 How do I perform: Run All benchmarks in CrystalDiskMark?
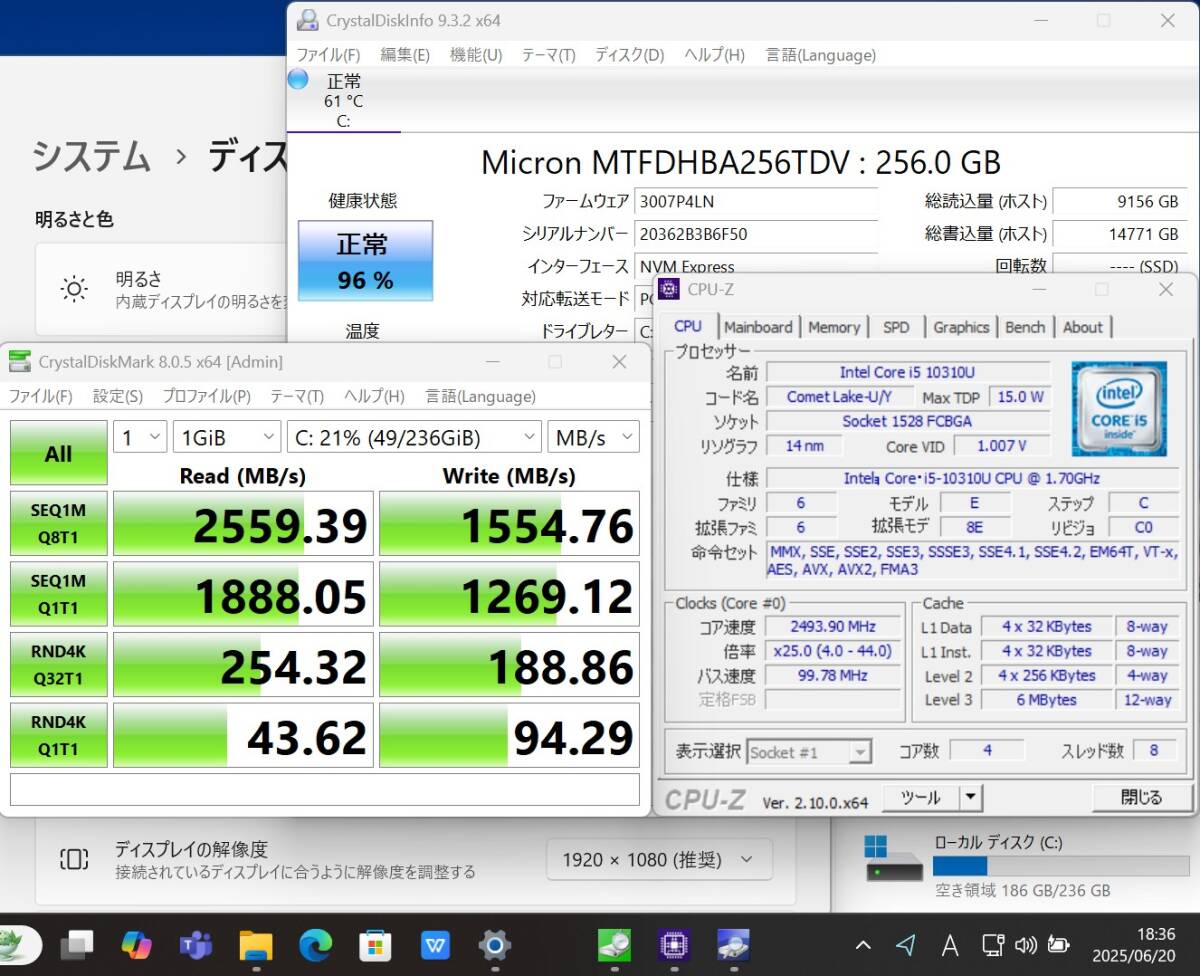coord(58,453)
